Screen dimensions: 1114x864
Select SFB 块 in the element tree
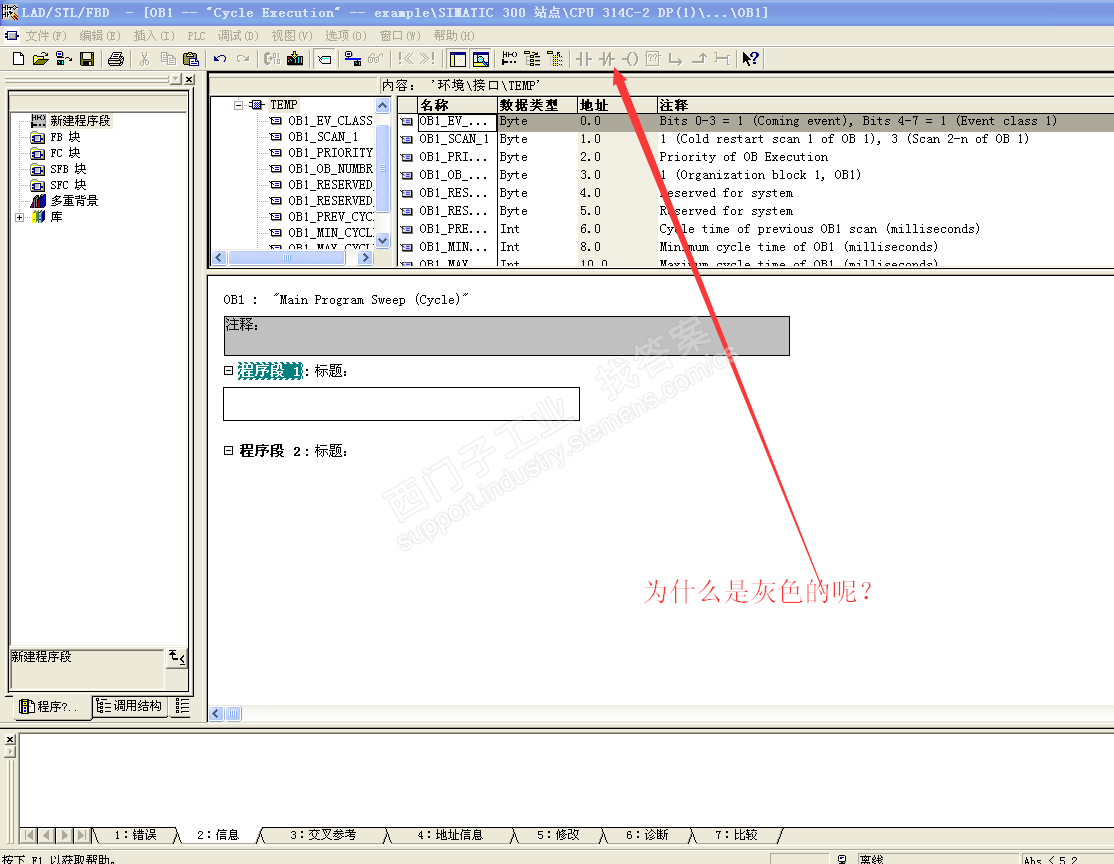coord(68,169)
